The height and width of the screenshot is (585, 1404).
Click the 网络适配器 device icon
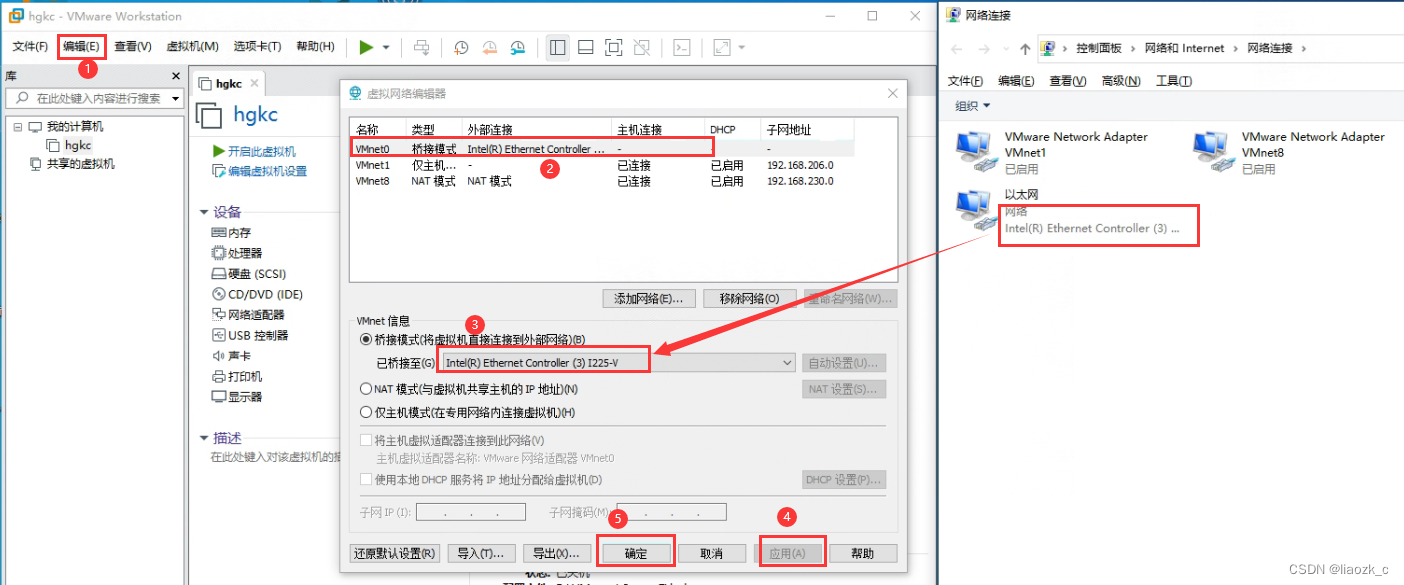click(x=219, y=314)
